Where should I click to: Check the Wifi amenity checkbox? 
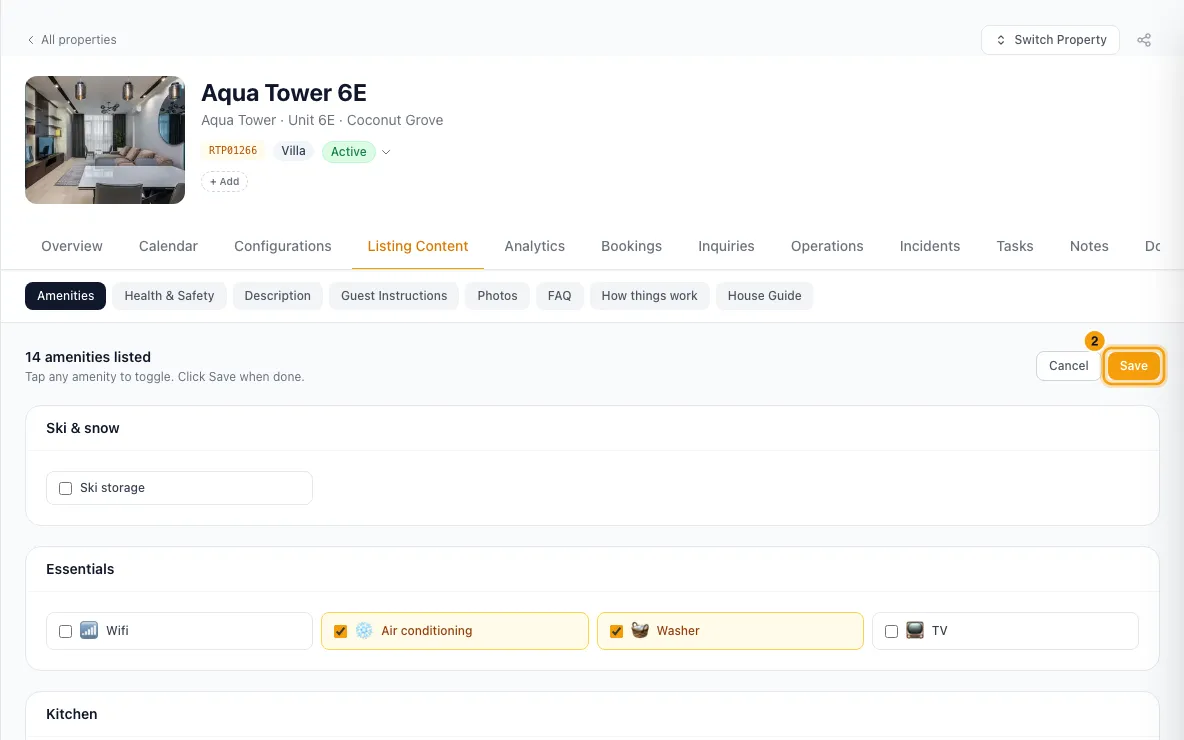click(66, 631)
